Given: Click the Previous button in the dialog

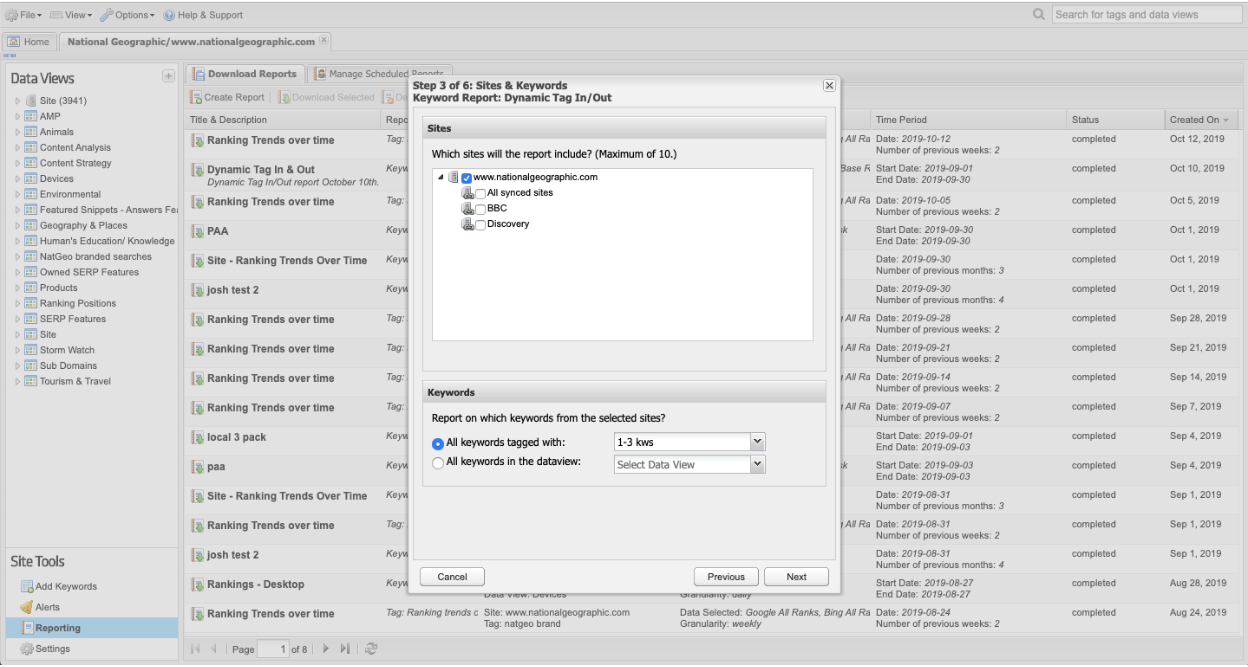Looking at the screenshot, I should tap(726, 577).
